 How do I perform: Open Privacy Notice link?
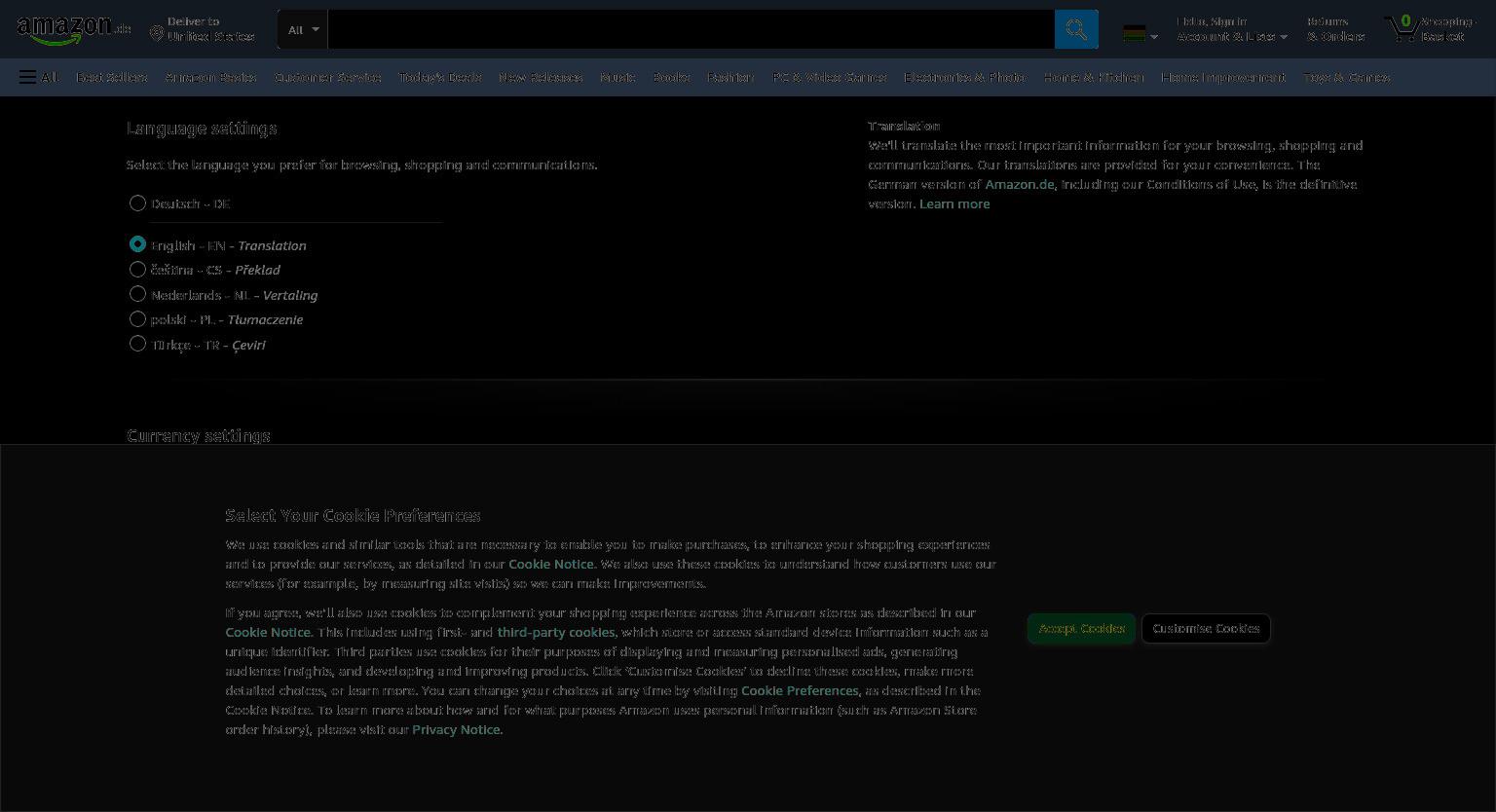pos(456,729)
